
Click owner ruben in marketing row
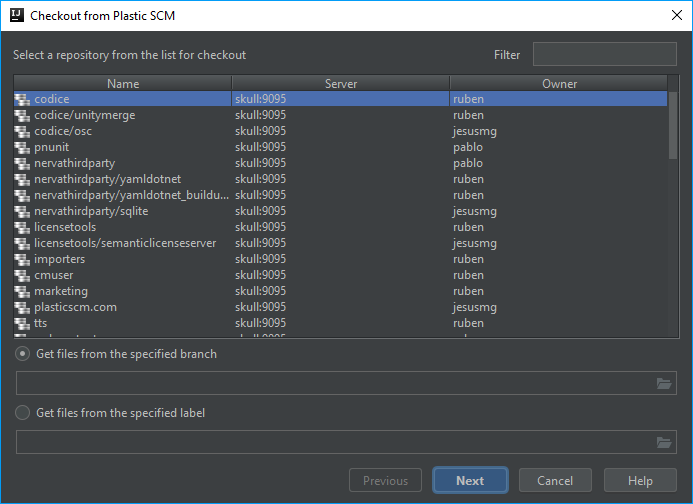coord(468,291)
